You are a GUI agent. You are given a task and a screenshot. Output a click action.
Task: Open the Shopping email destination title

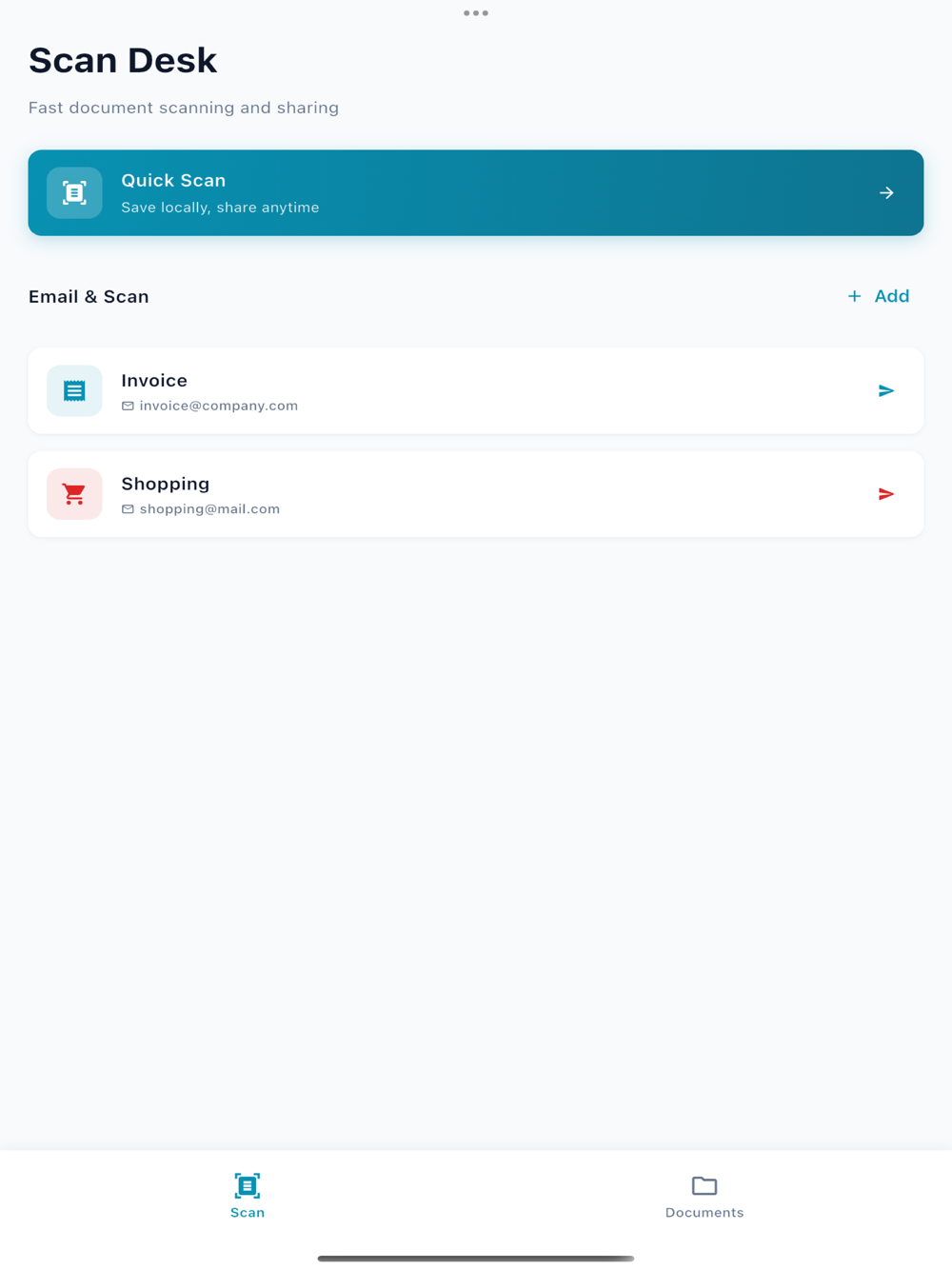pyautogui.click(x=166, y=485)
